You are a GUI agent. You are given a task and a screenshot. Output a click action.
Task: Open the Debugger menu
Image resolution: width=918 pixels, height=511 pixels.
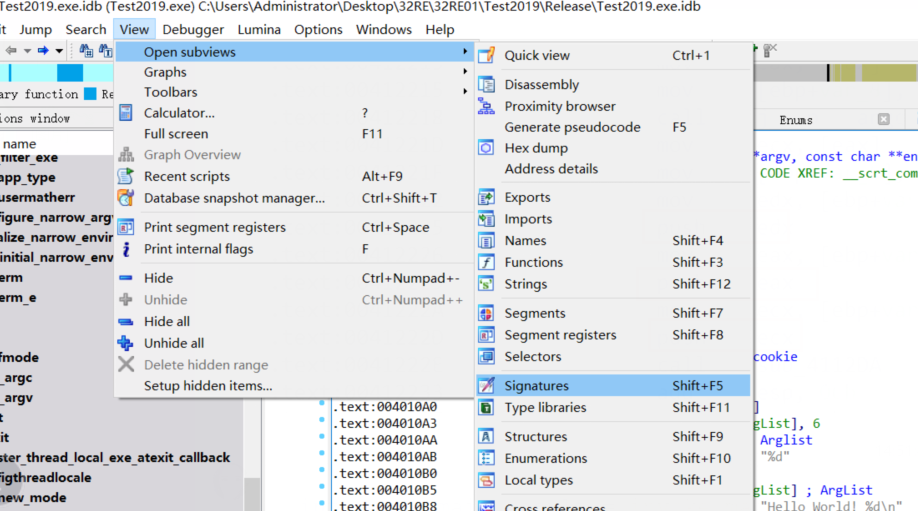[x=193, y=29]
